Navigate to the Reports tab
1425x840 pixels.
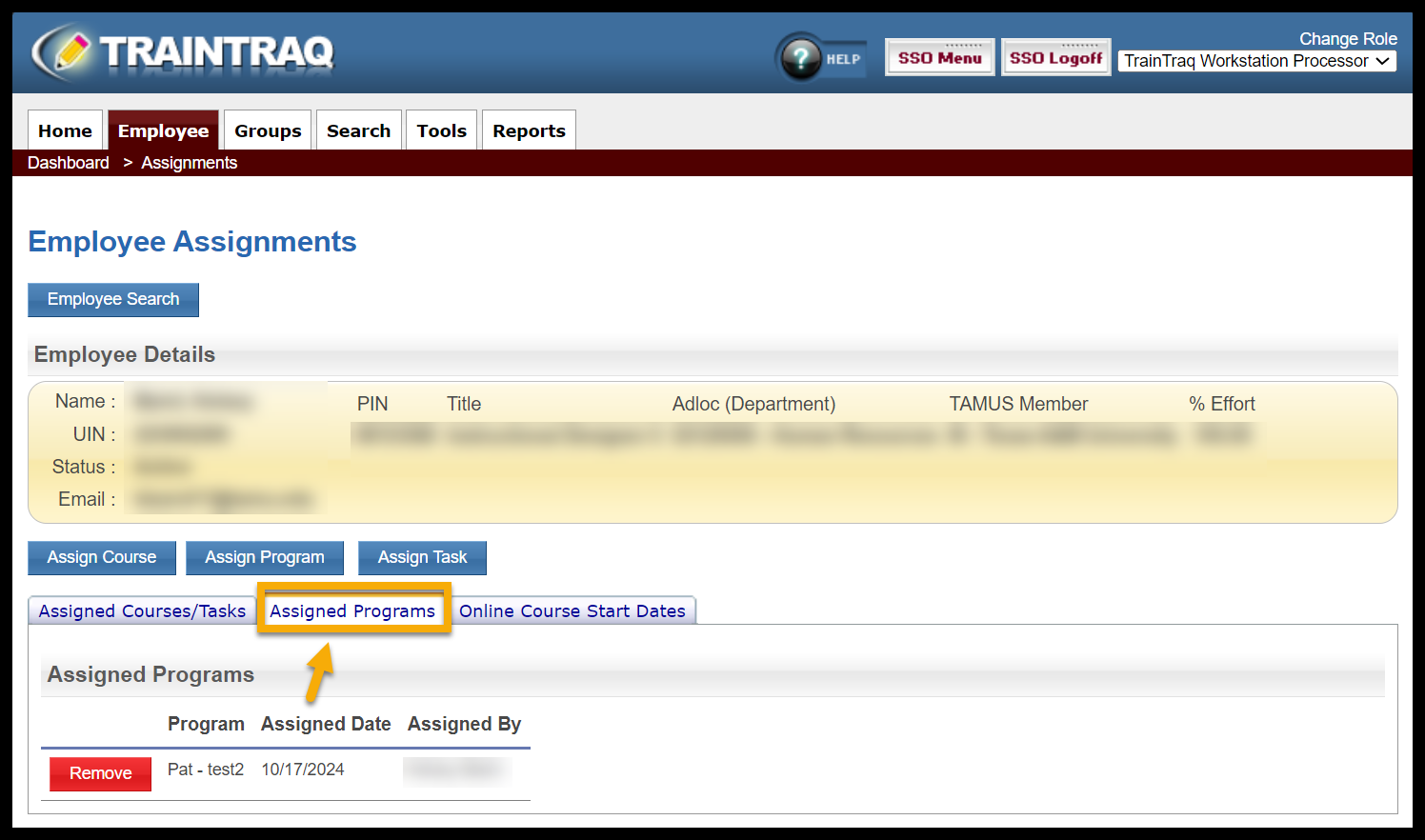529,130
